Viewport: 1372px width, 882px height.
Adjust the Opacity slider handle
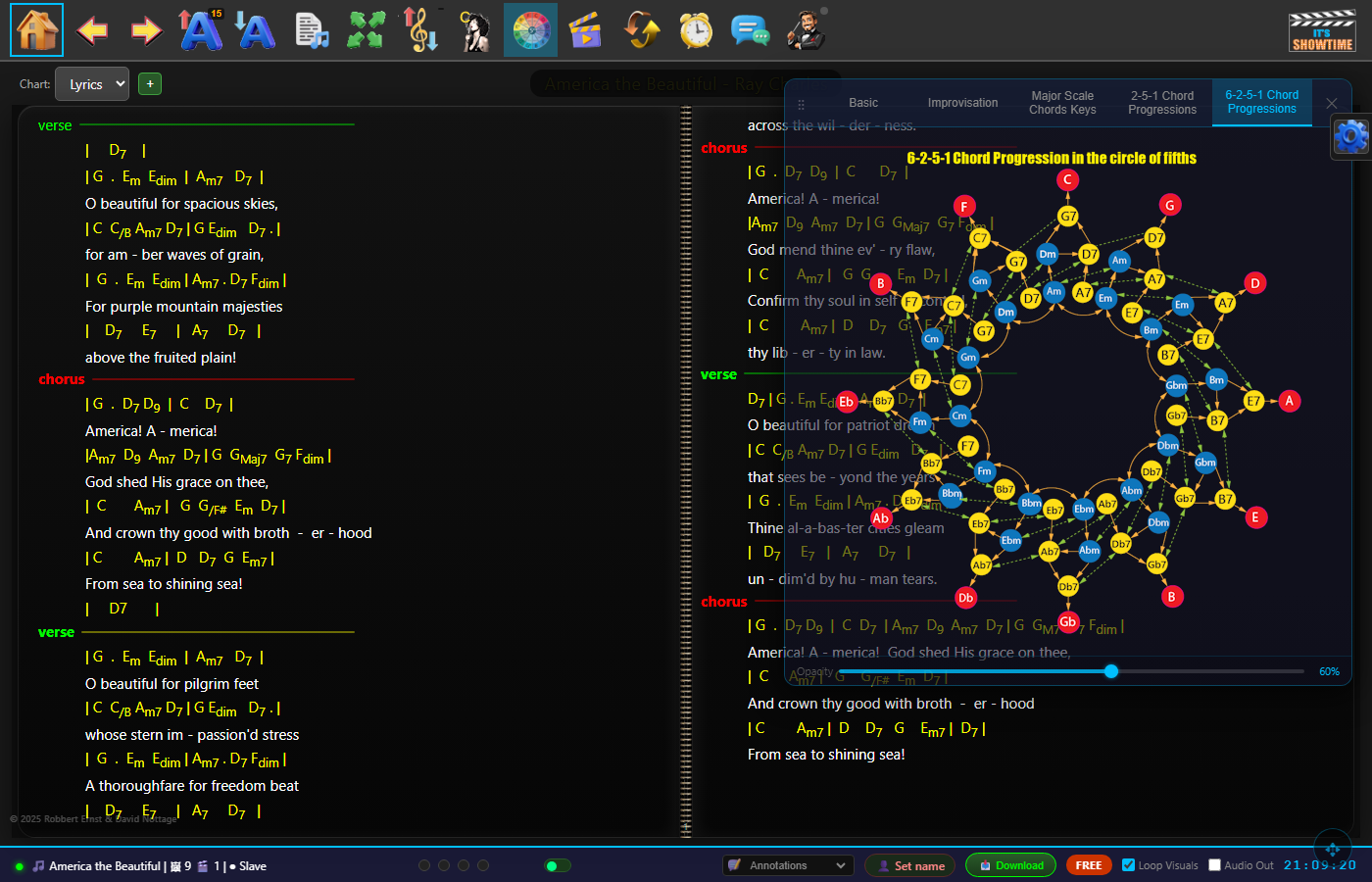(1110, 671)
